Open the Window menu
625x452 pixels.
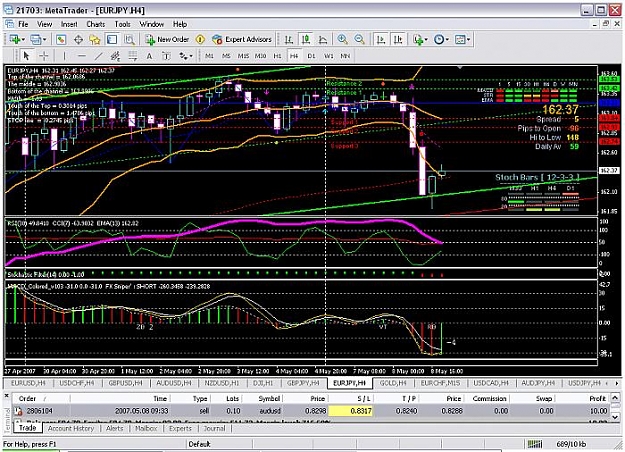[151, 24]
